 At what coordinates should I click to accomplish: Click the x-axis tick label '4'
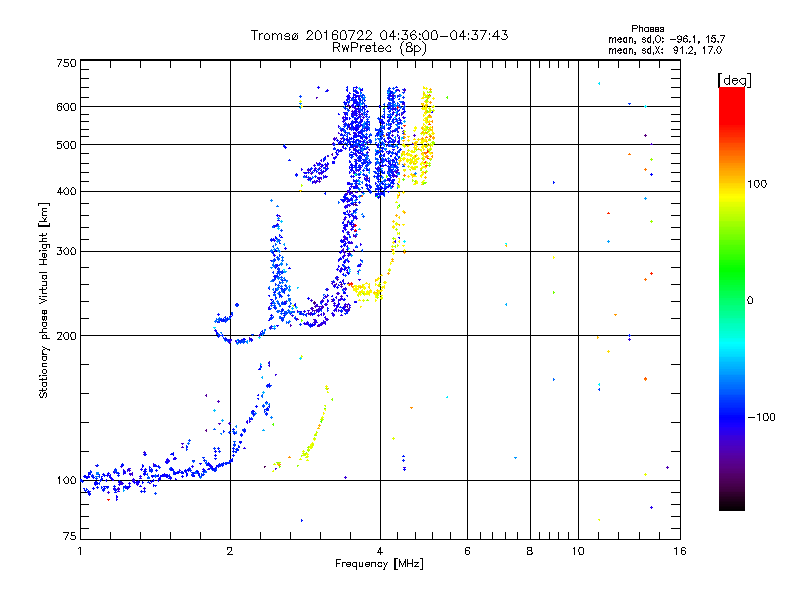pos(380,551)
